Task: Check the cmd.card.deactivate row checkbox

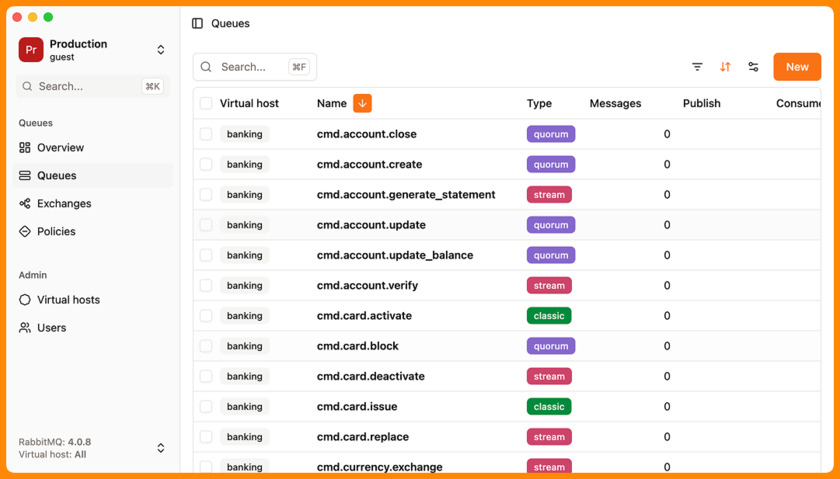Action: coord(206,376)
